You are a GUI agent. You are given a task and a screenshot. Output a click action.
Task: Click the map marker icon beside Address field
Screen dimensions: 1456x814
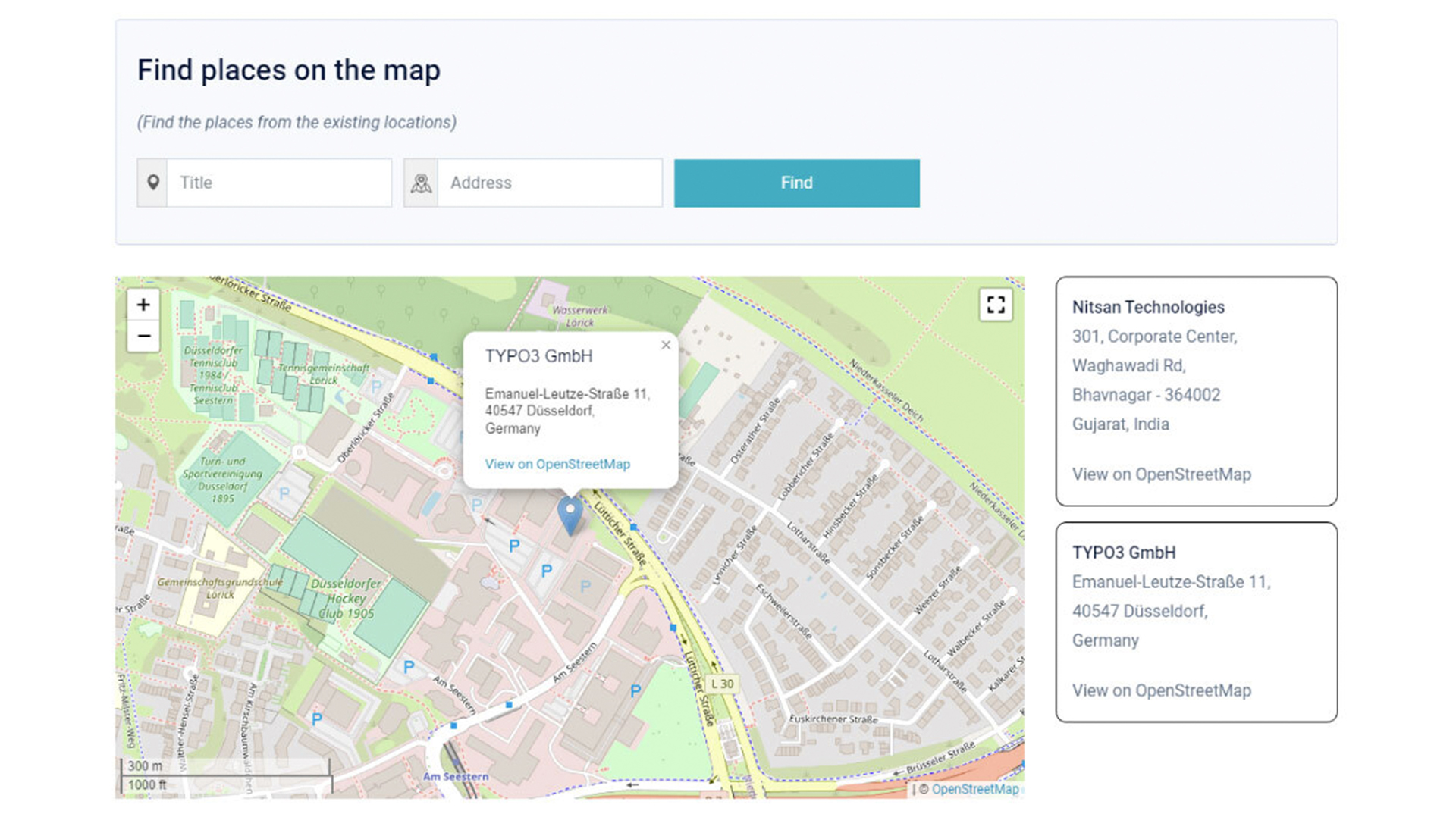pyautogui.click(x=422, y=183)
